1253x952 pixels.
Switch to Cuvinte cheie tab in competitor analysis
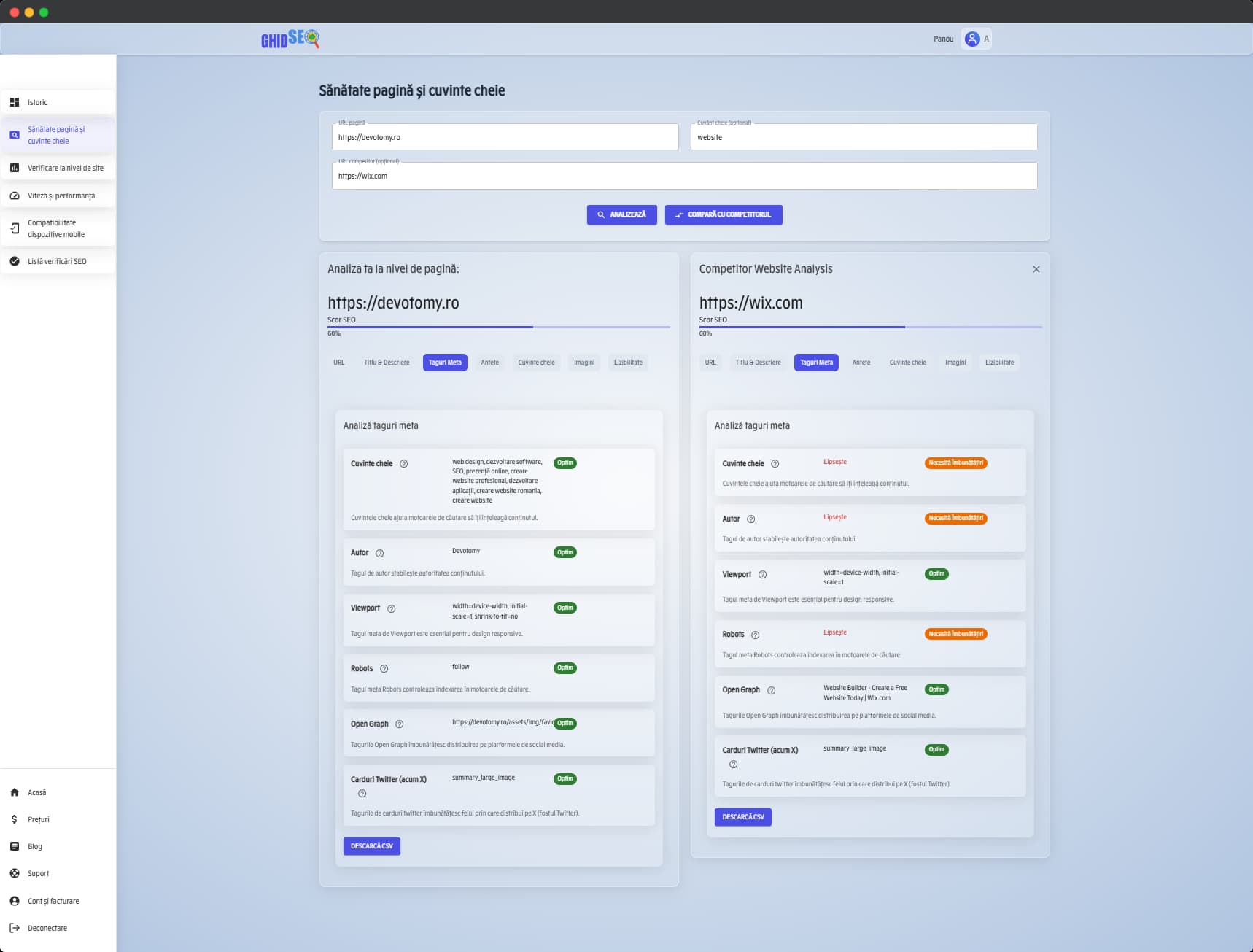pyautogui.click(x=907, y=363)
